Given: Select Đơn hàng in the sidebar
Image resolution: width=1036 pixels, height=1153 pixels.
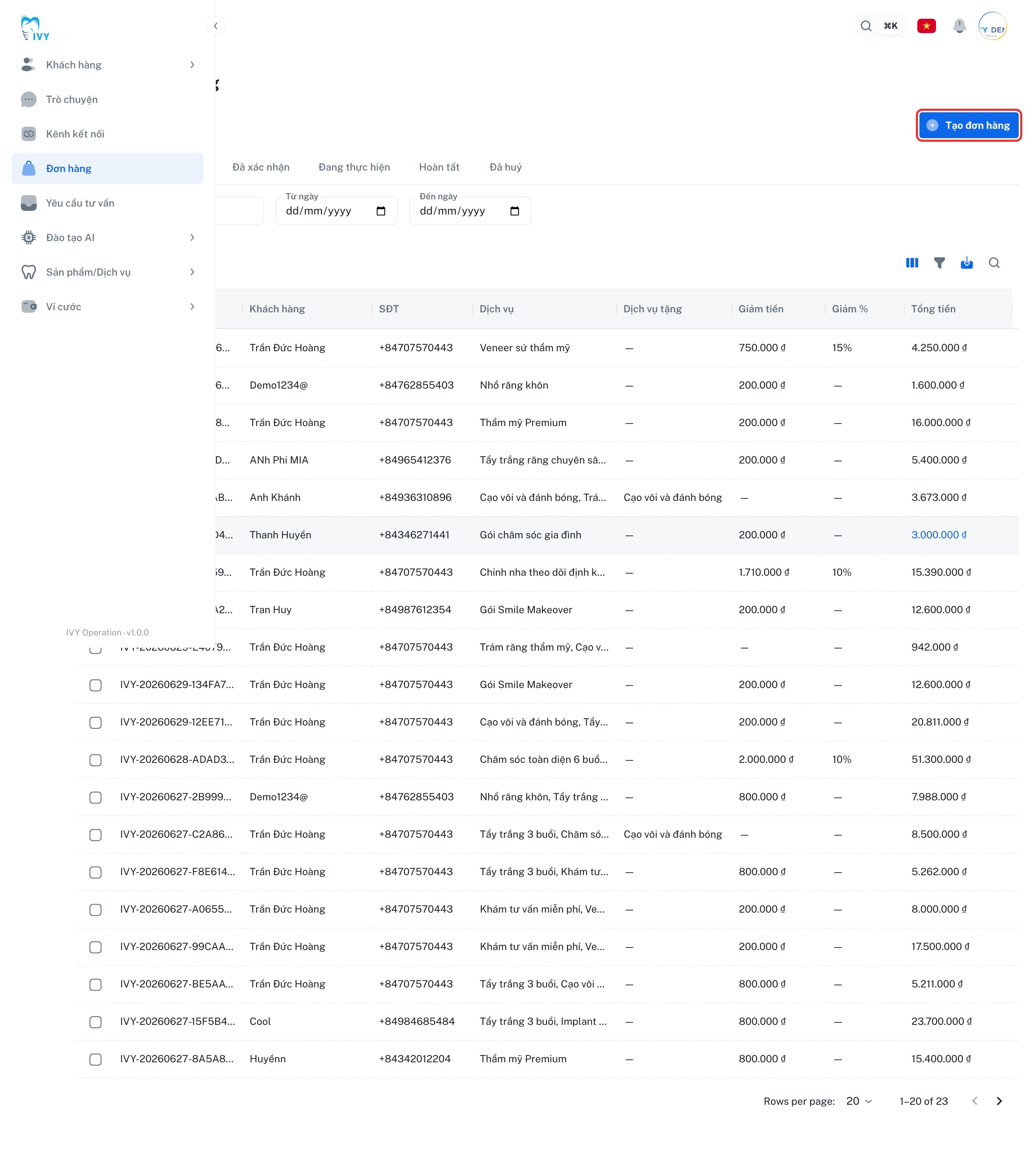Looking at the screenshot, I should (x=108, y=168).
